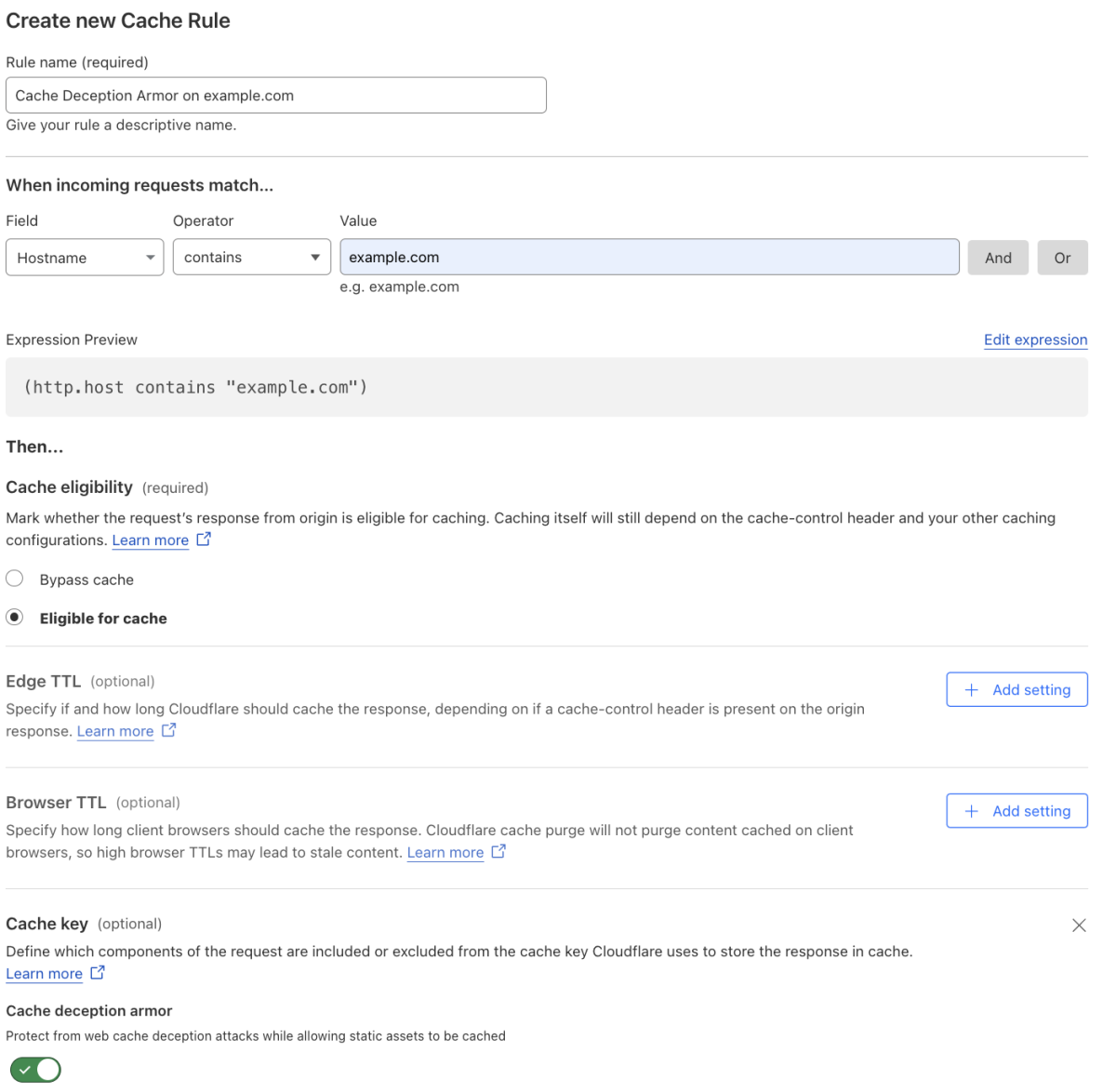Click Learn more under Browser TTL description
The width and height of the screenshot is (1116, 1092).
(445, 851)
